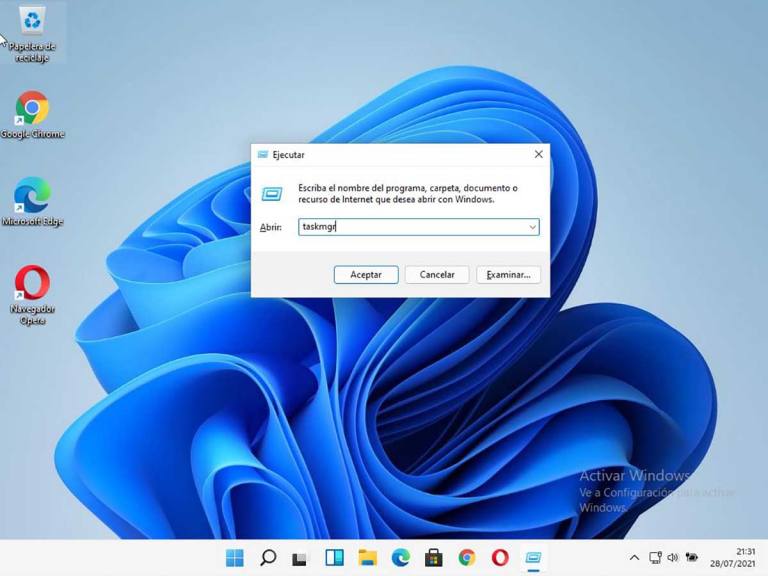Open Widgets panel from taskbar
768x576 pixels.
pyautogui.click(x=335, y=557)
